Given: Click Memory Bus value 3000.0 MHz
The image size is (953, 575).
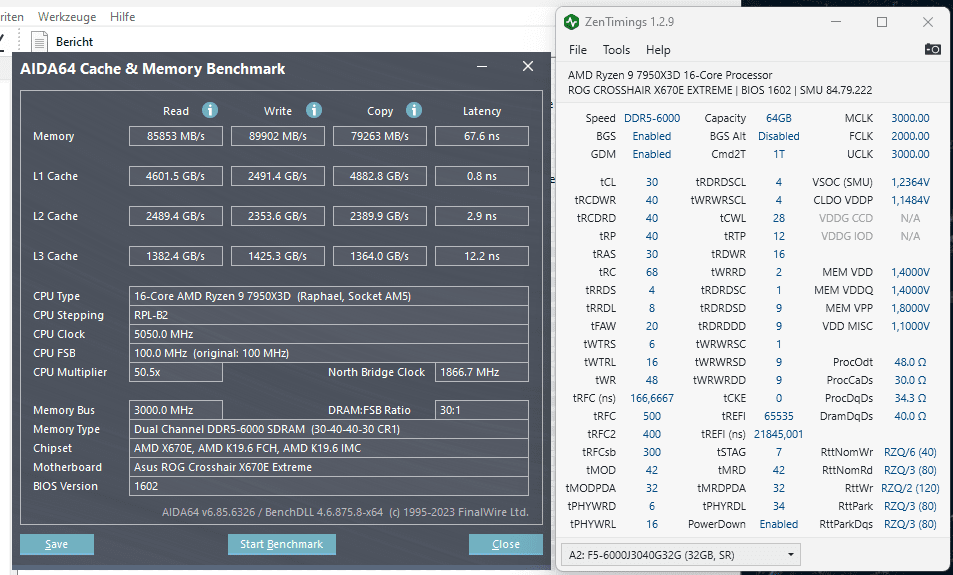Looking at the screenshot, I should click(x=176, y=410).
